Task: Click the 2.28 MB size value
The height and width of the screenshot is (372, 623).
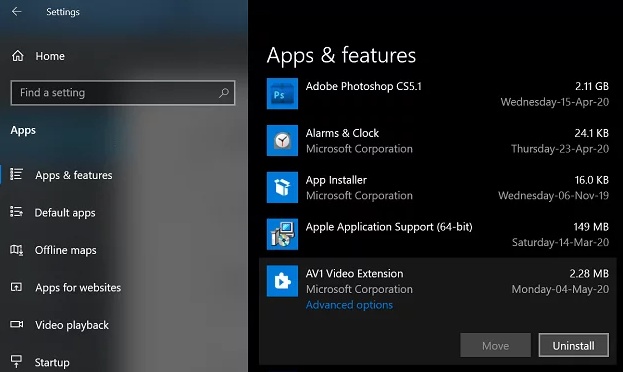Action: tap(589, 273)
